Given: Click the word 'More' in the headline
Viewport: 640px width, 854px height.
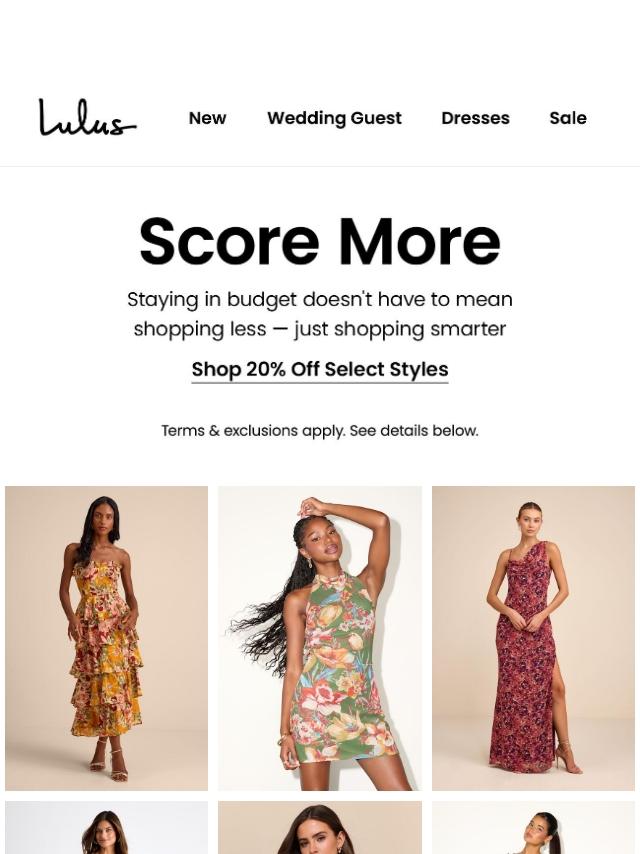Looking at the screenshot, I should tap(419, 241).
